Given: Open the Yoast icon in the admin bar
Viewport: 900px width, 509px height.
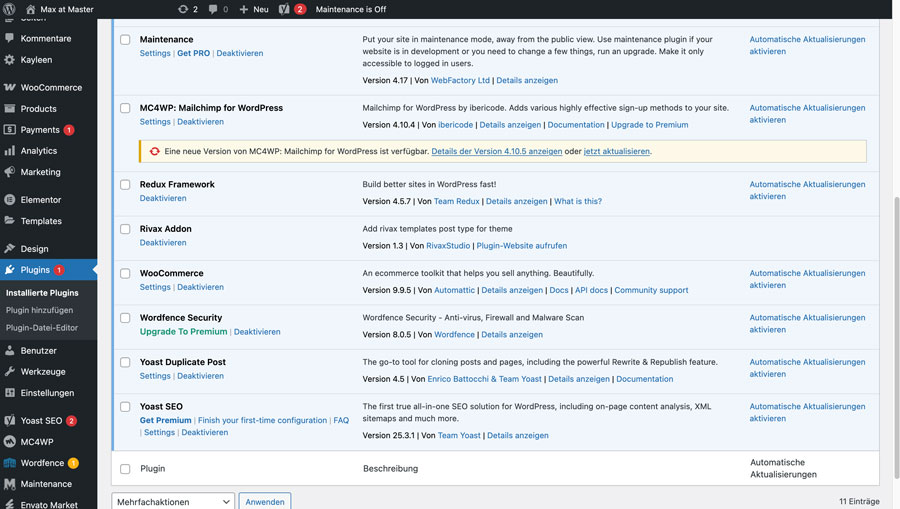Looking at the screenshot, I should point(284,9).
